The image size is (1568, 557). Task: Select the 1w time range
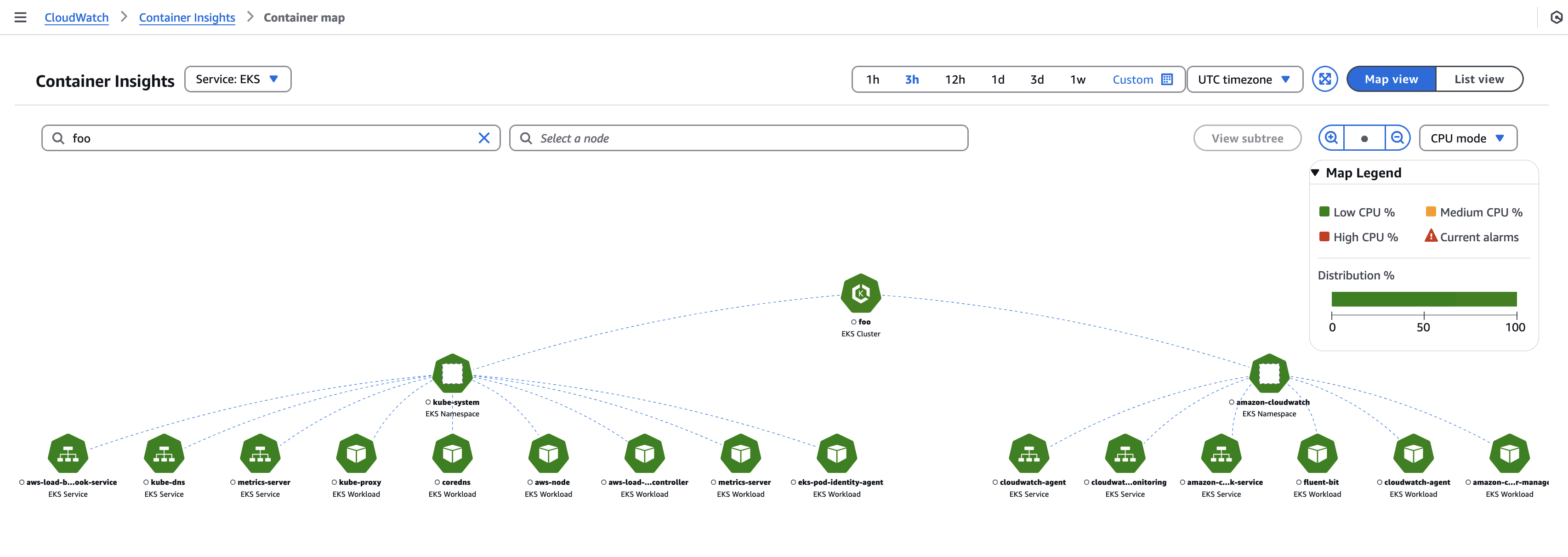coord(1078,80)
